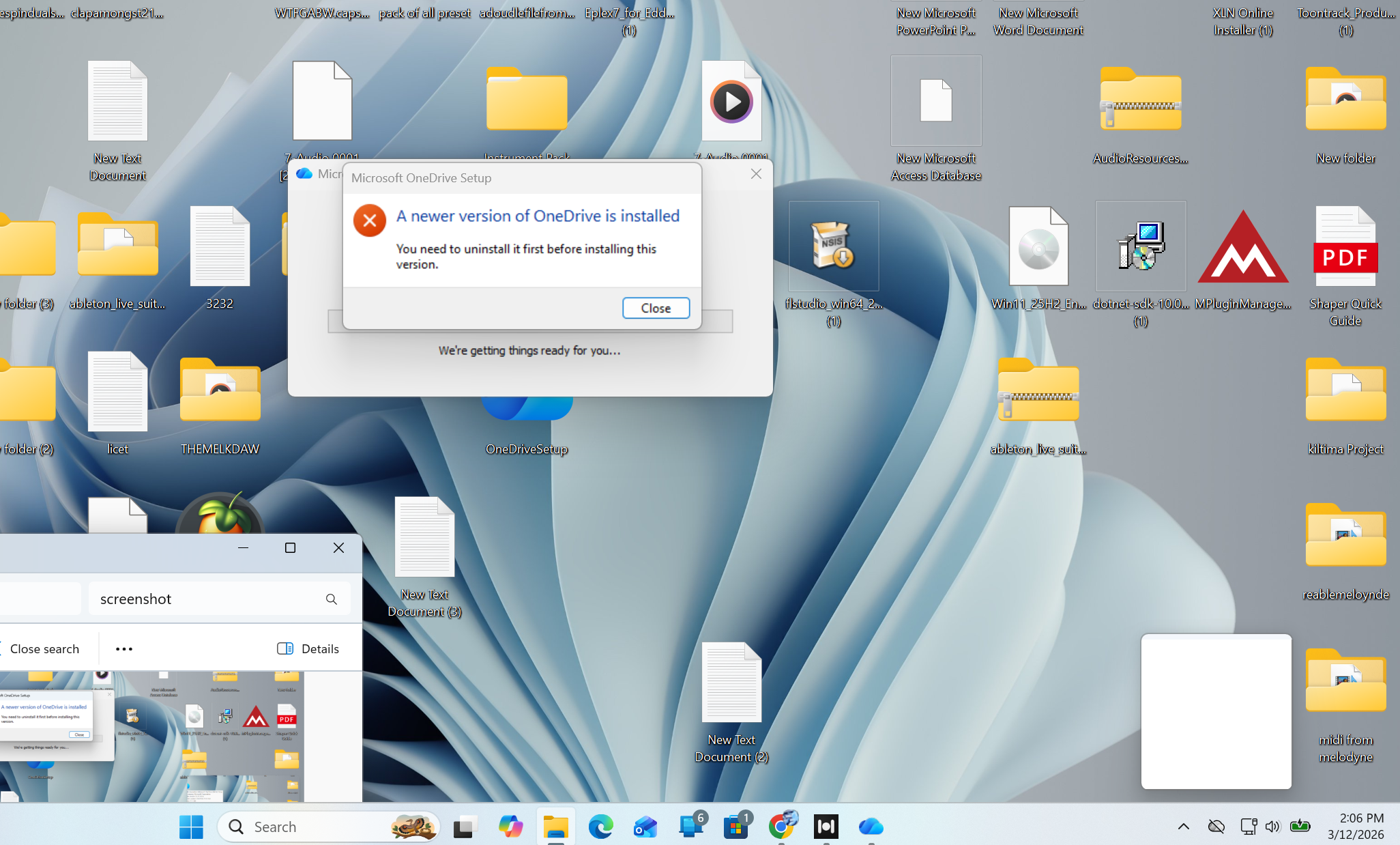
Task: Run OneDriveSetup from the desktop
Action: 526,403
